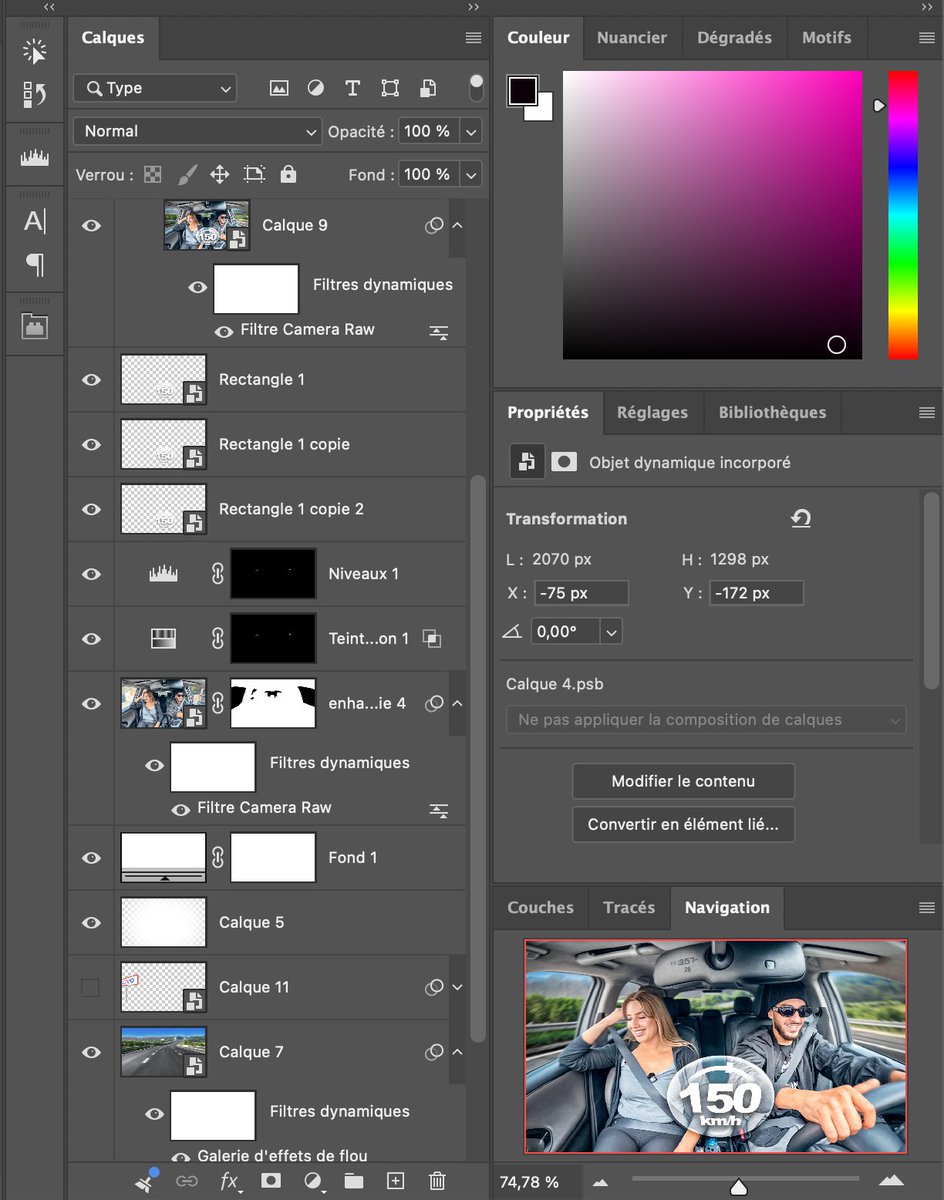Screen dimensions: 944x1200
Task: Switch to the Réglages tab
Action: (x=652, y=412)
